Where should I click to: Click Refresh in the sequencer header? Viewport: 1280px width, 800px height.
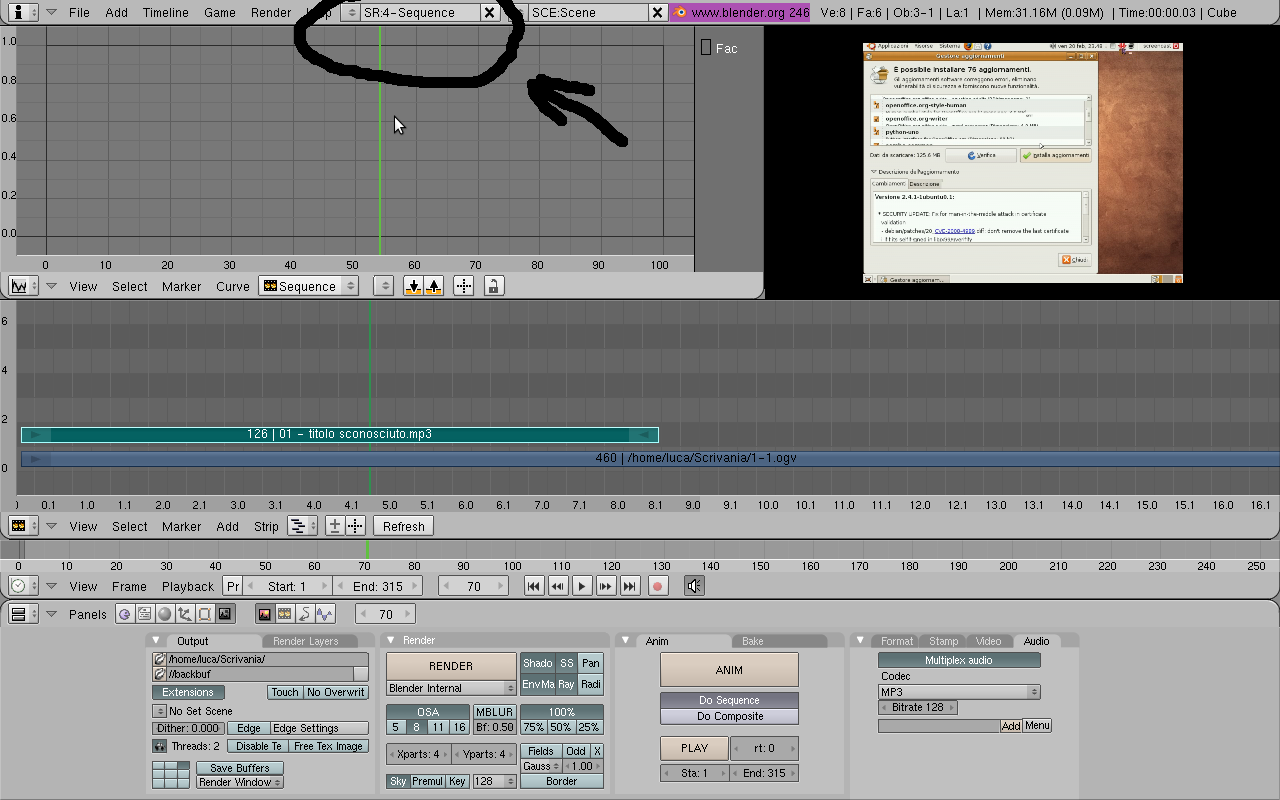pos(403,526)
